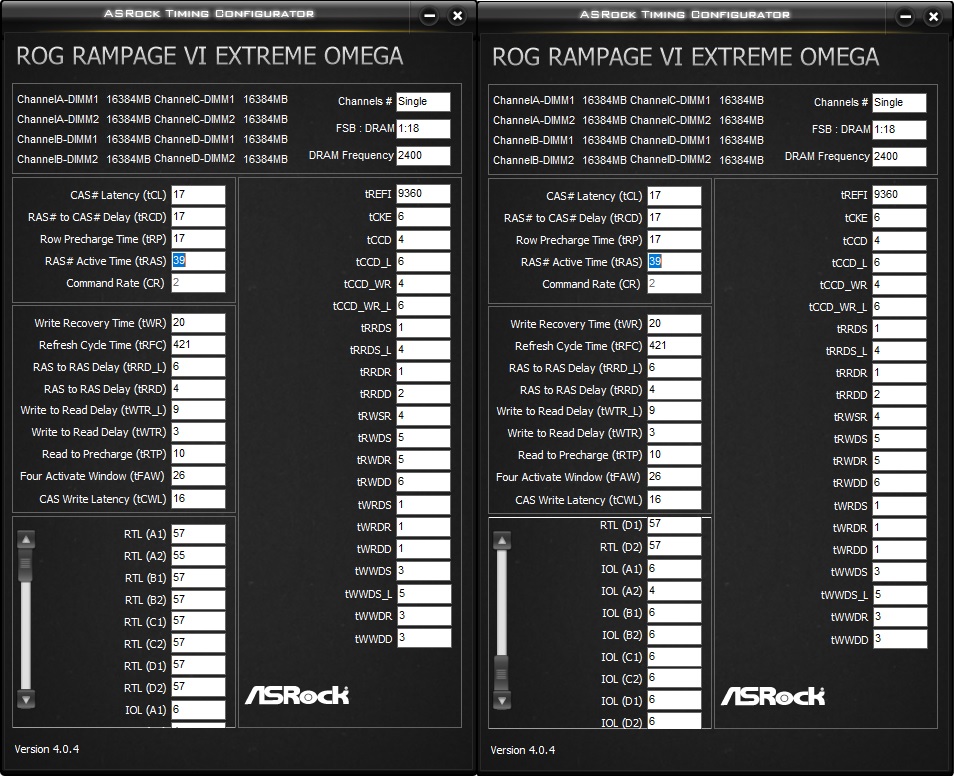Image resolution: width=954 pixels, height=777 pixels.
Task: Focus the Row Precharge Time (tRP) field, left window
Action: point(198,239)
